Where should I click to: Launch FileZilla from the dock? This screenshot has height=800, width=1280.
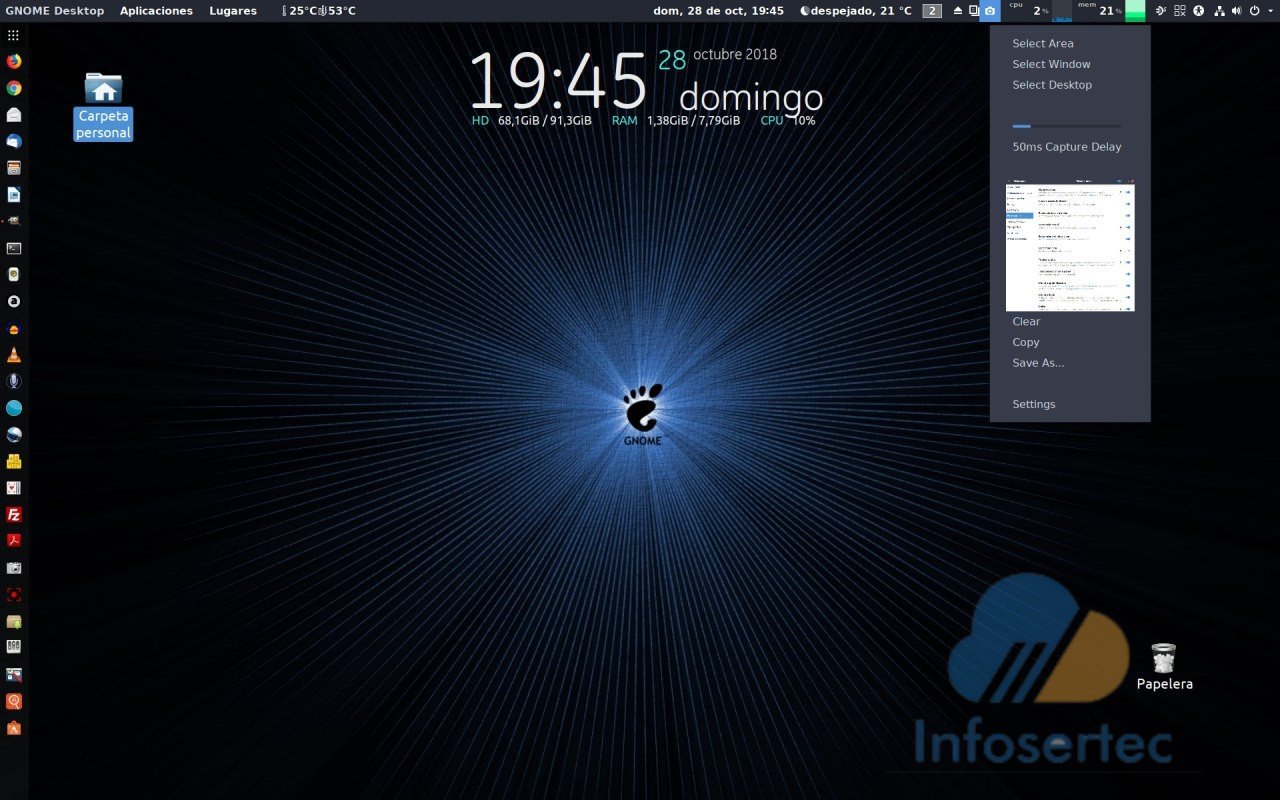14,515
